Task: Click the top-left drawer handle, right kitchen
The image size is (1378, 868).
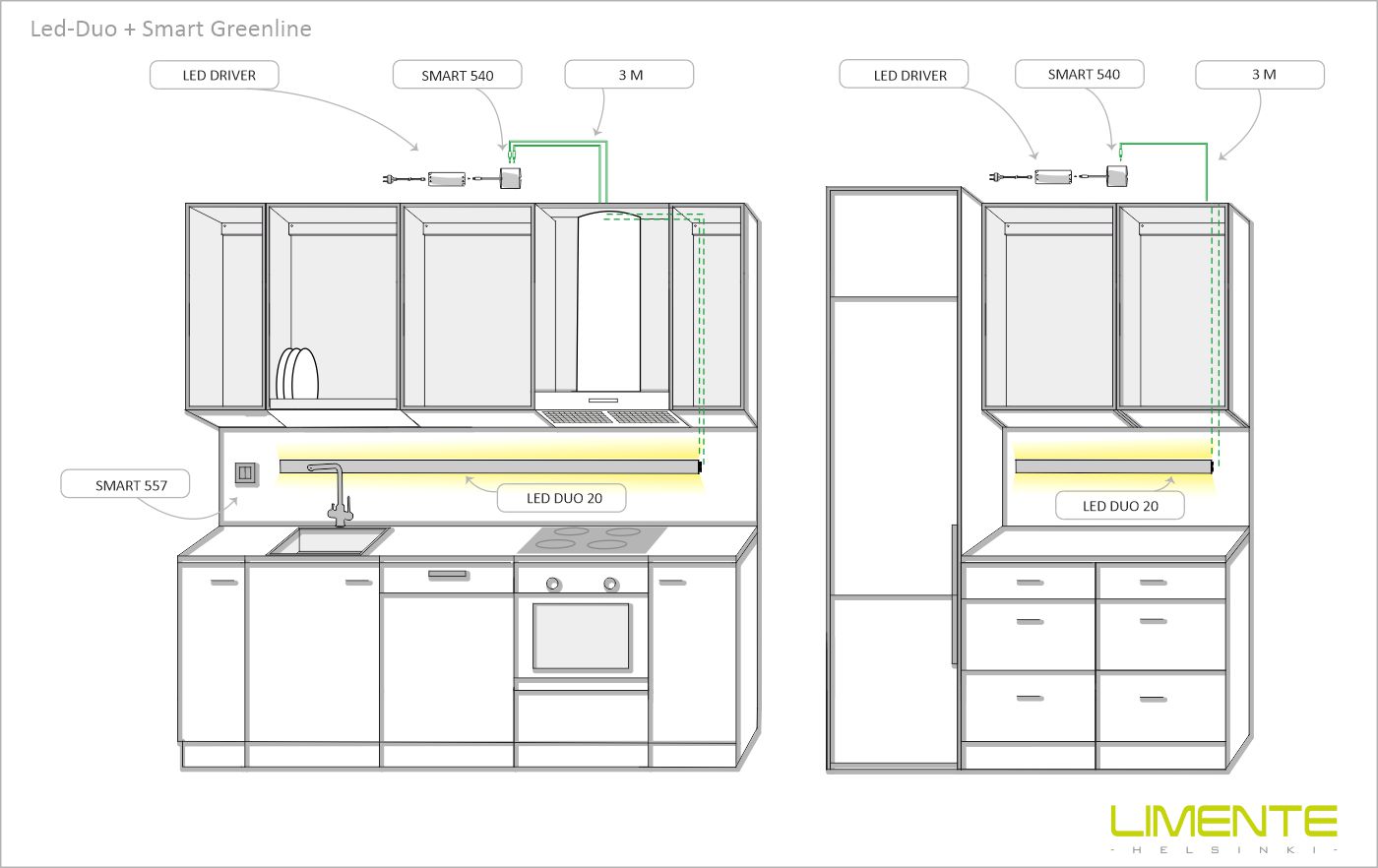Action: click(1029, 583)
